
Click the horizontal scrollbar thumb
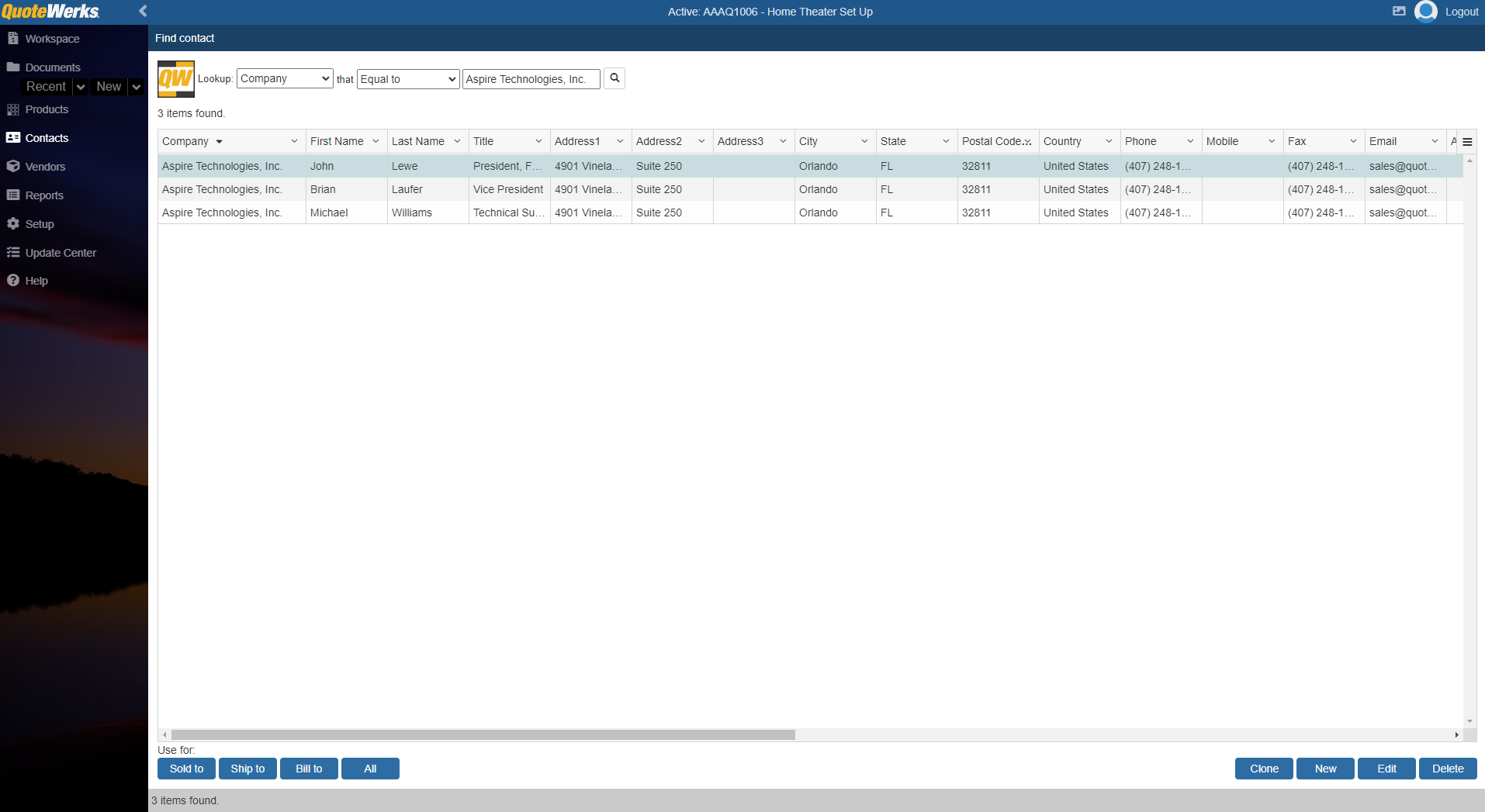coord(483,734)
